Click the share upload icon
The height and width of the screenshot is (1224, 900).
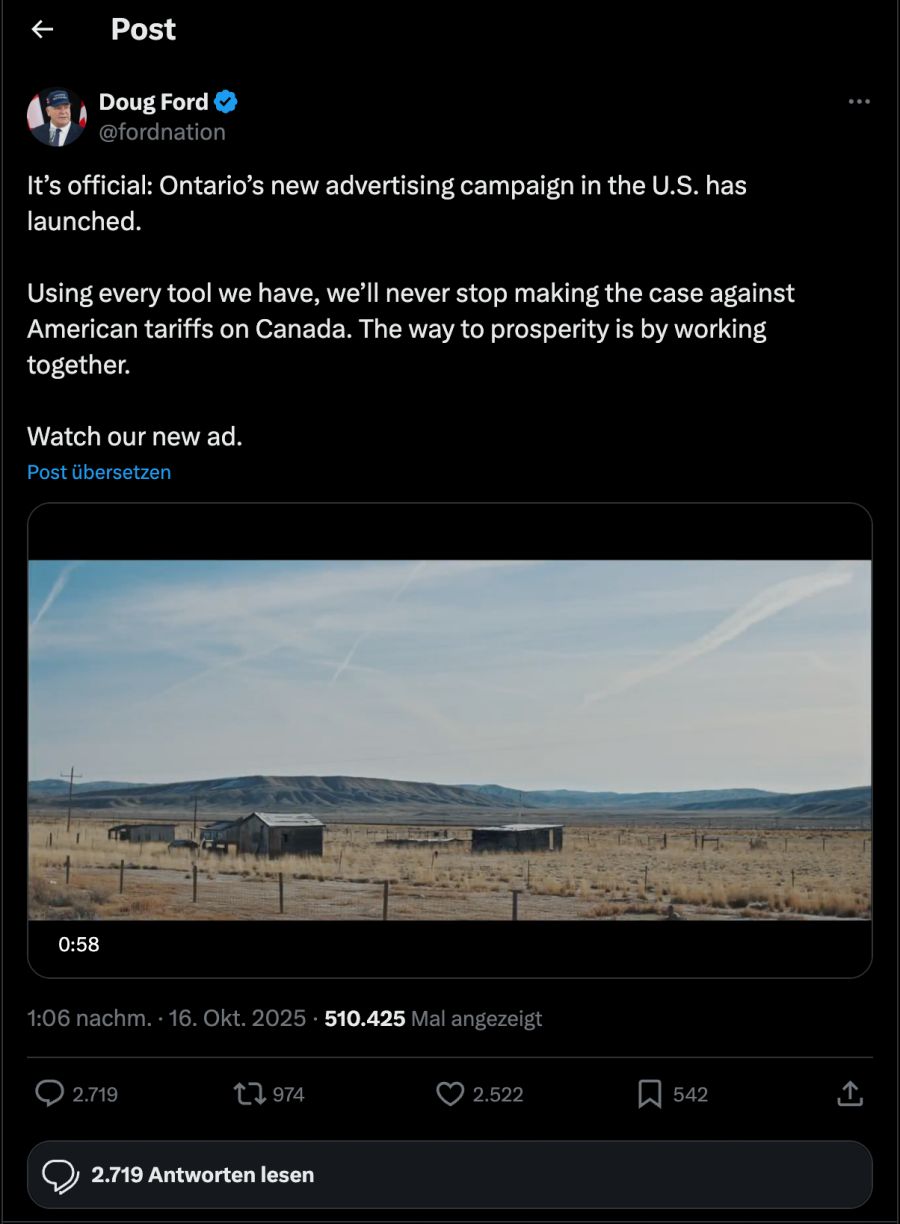pos(849,1094)
